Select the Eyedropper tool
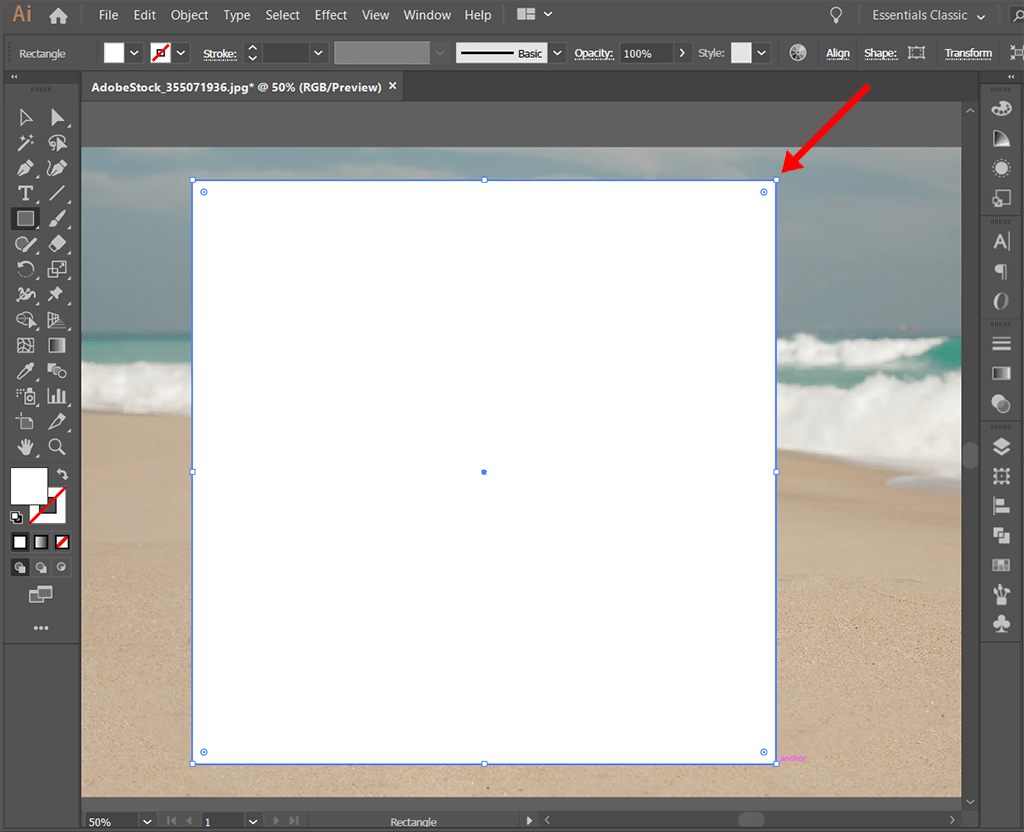Screen dimensions: 1024x832 (x=25, y=371)
